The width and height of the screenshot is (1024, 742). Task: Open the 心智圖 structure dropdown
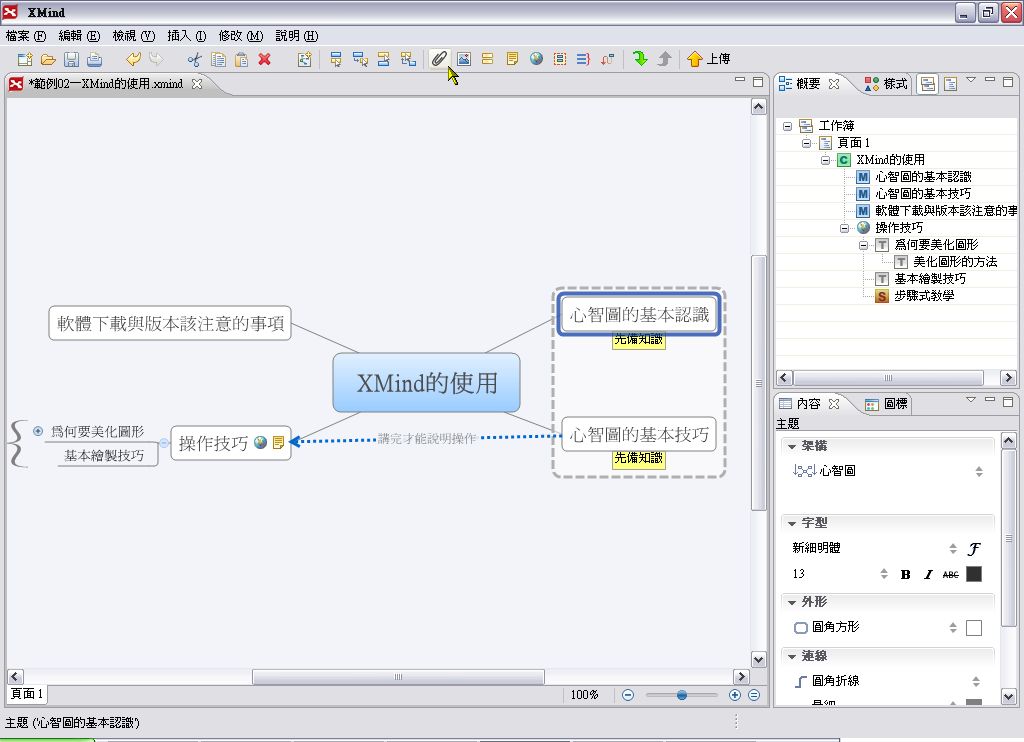pos(979,471)
